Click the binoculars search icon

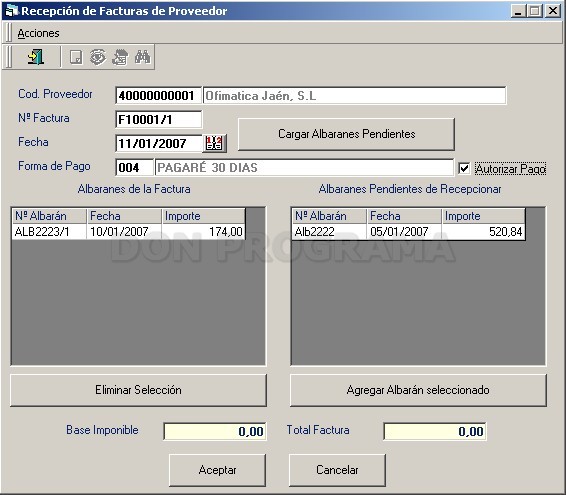coord(143,57)
